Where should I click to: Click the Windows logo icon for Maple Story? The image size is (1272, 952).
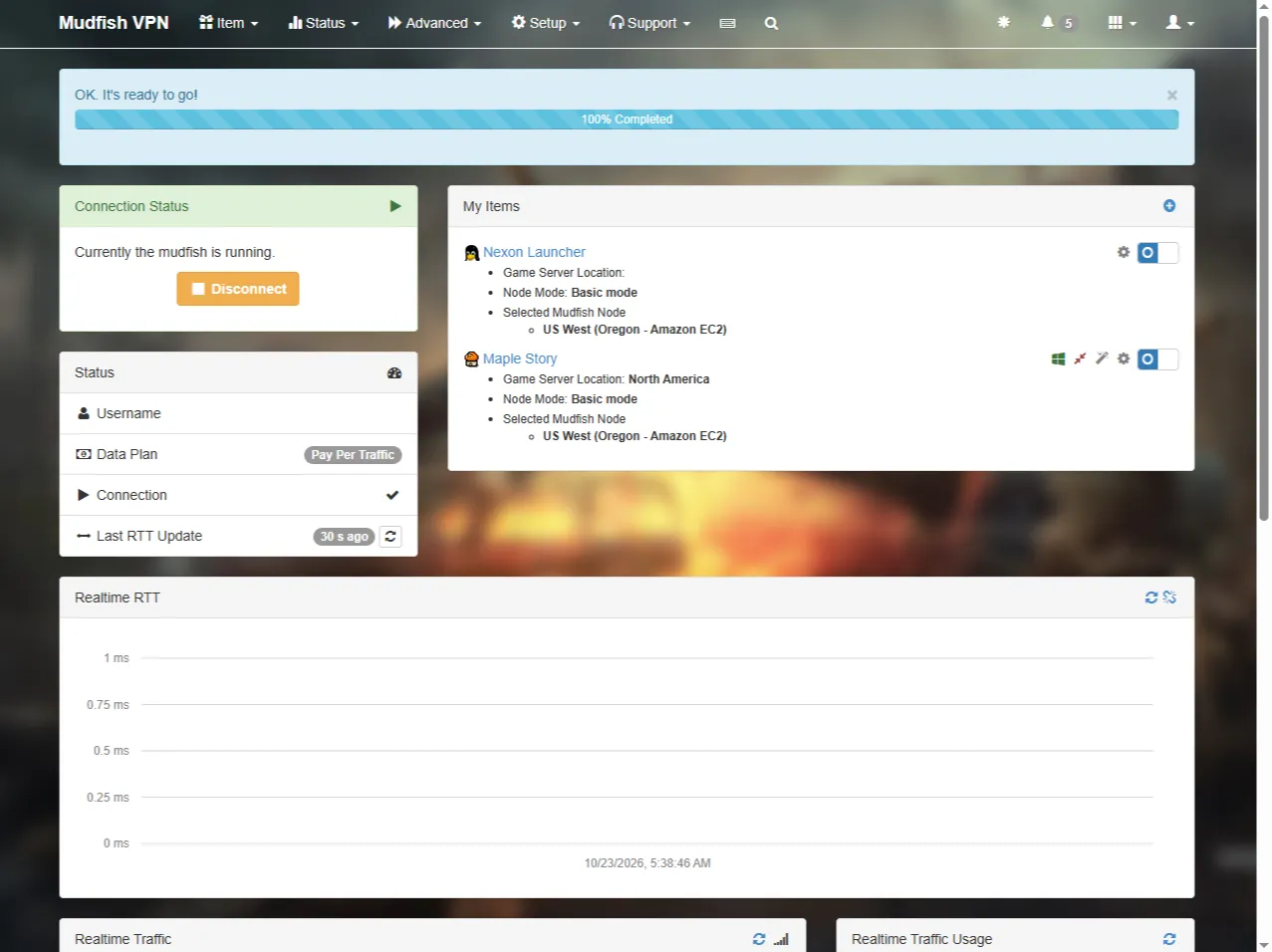tap(1058, 358)
